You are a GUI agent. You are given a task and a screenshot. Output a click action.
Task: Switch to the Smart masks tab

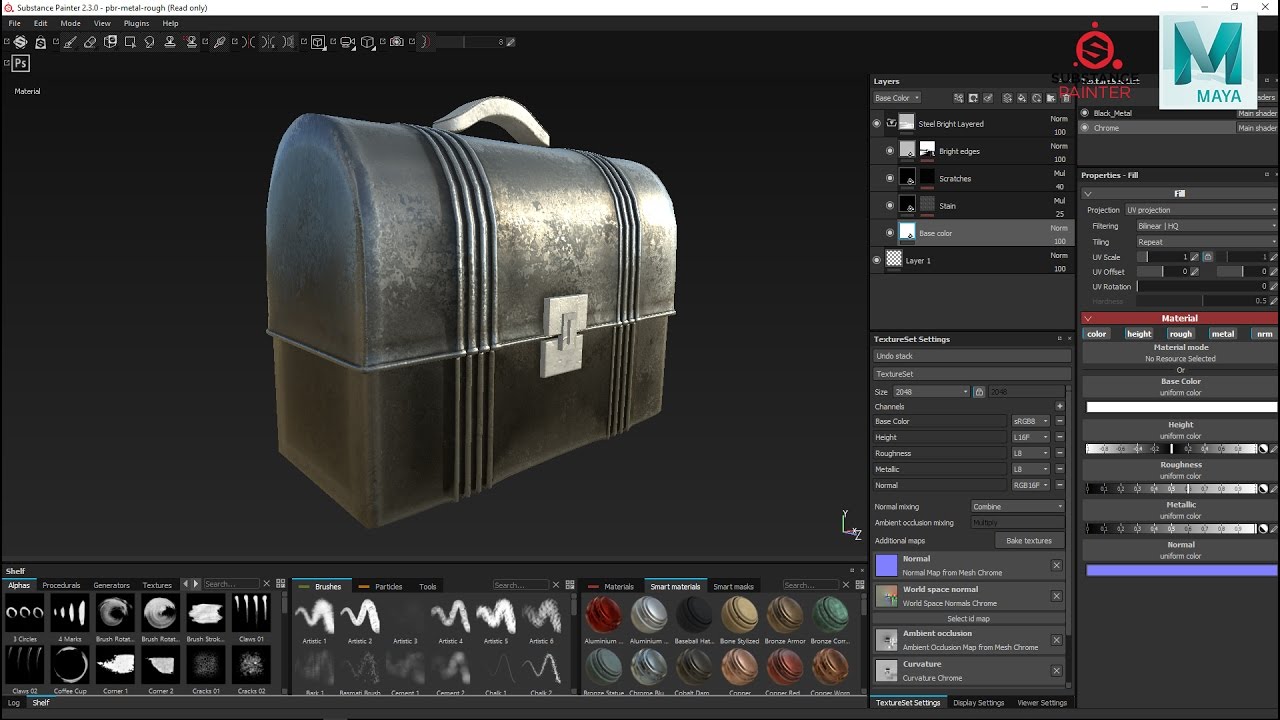click(x=733, y=587)
